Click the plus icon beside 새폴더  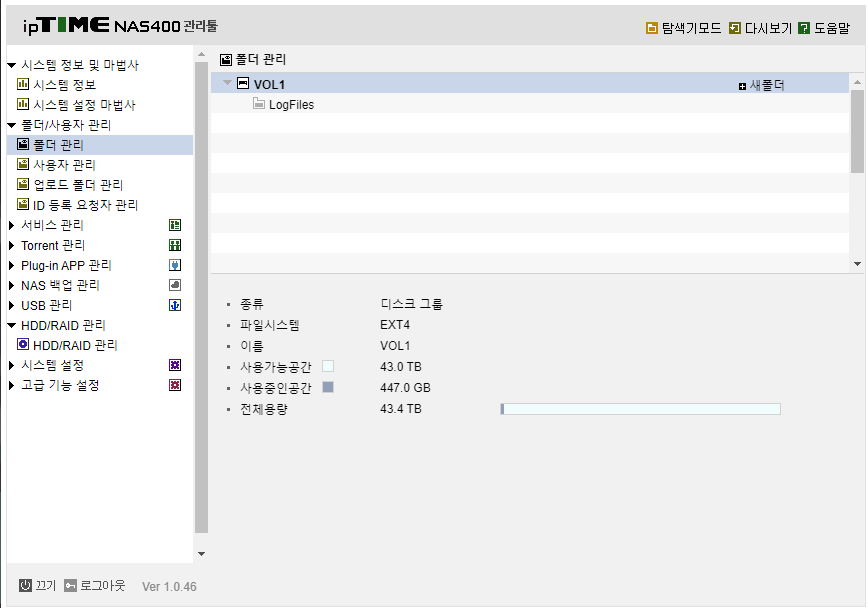742,86
